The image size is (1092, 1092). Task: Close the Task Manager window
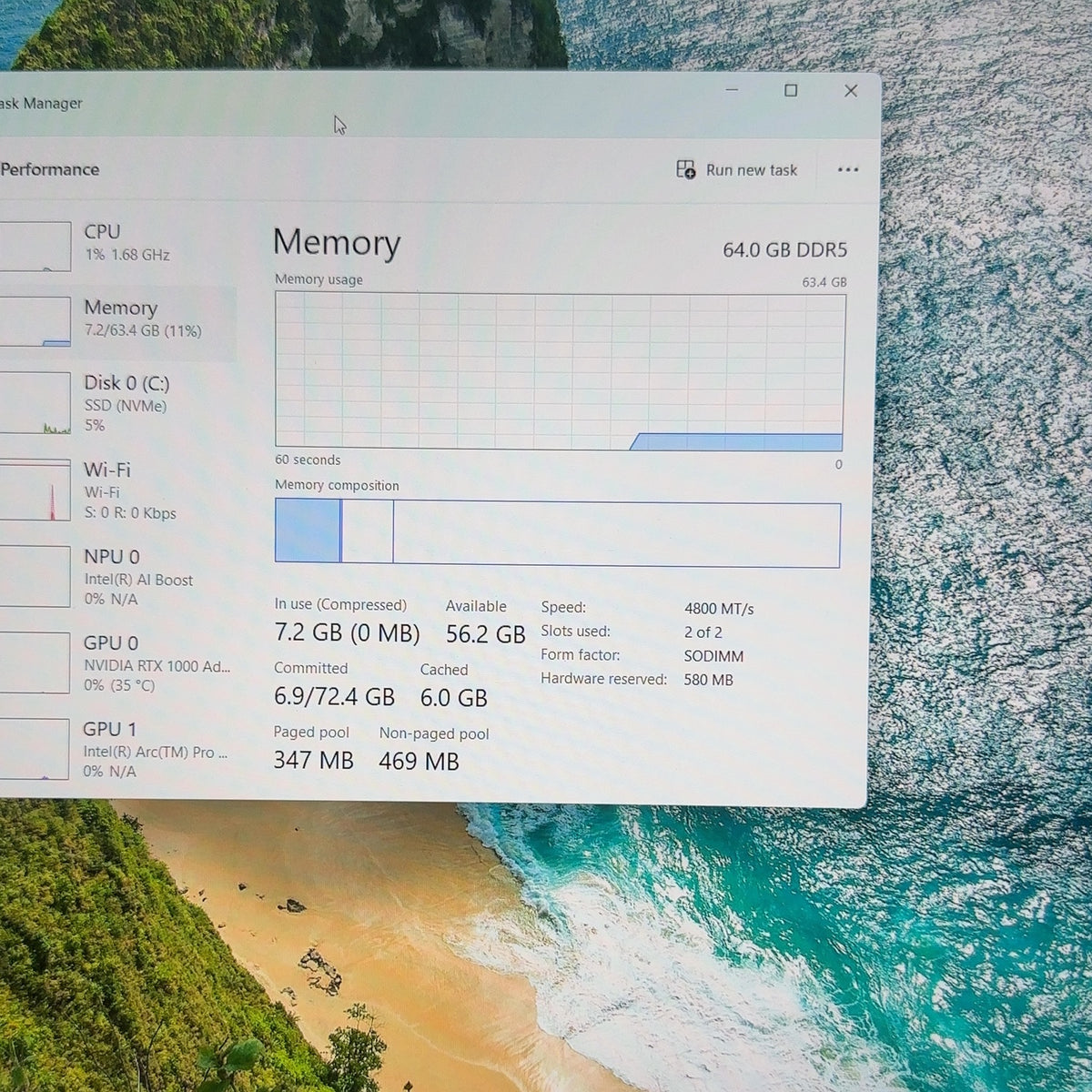[x=851, y=90]
